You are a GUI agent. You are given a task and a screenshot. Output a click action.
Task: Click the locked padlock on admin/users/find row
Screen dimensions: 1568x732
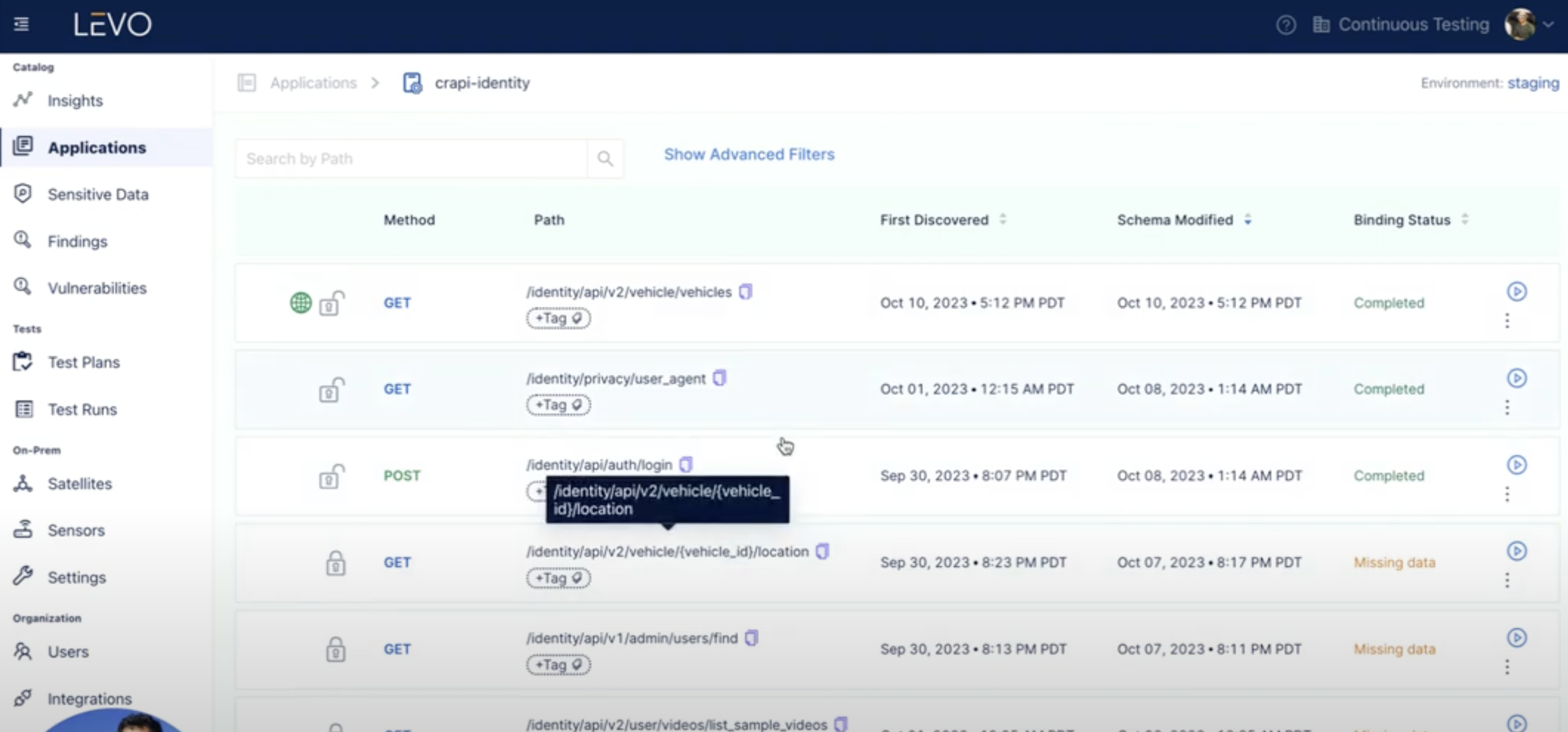point(335,649)
